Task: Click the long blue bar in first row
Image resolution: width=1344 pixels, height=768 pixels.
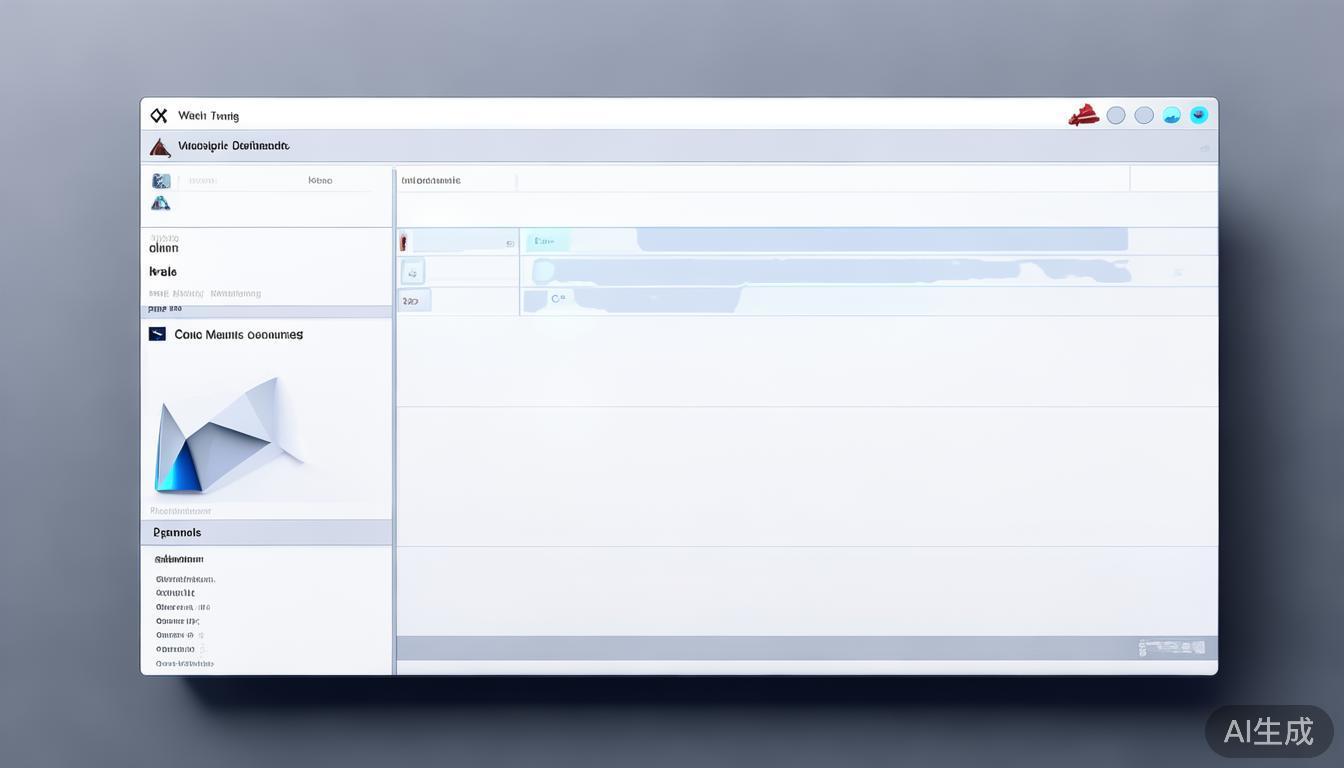Action: tap(881, 240)
